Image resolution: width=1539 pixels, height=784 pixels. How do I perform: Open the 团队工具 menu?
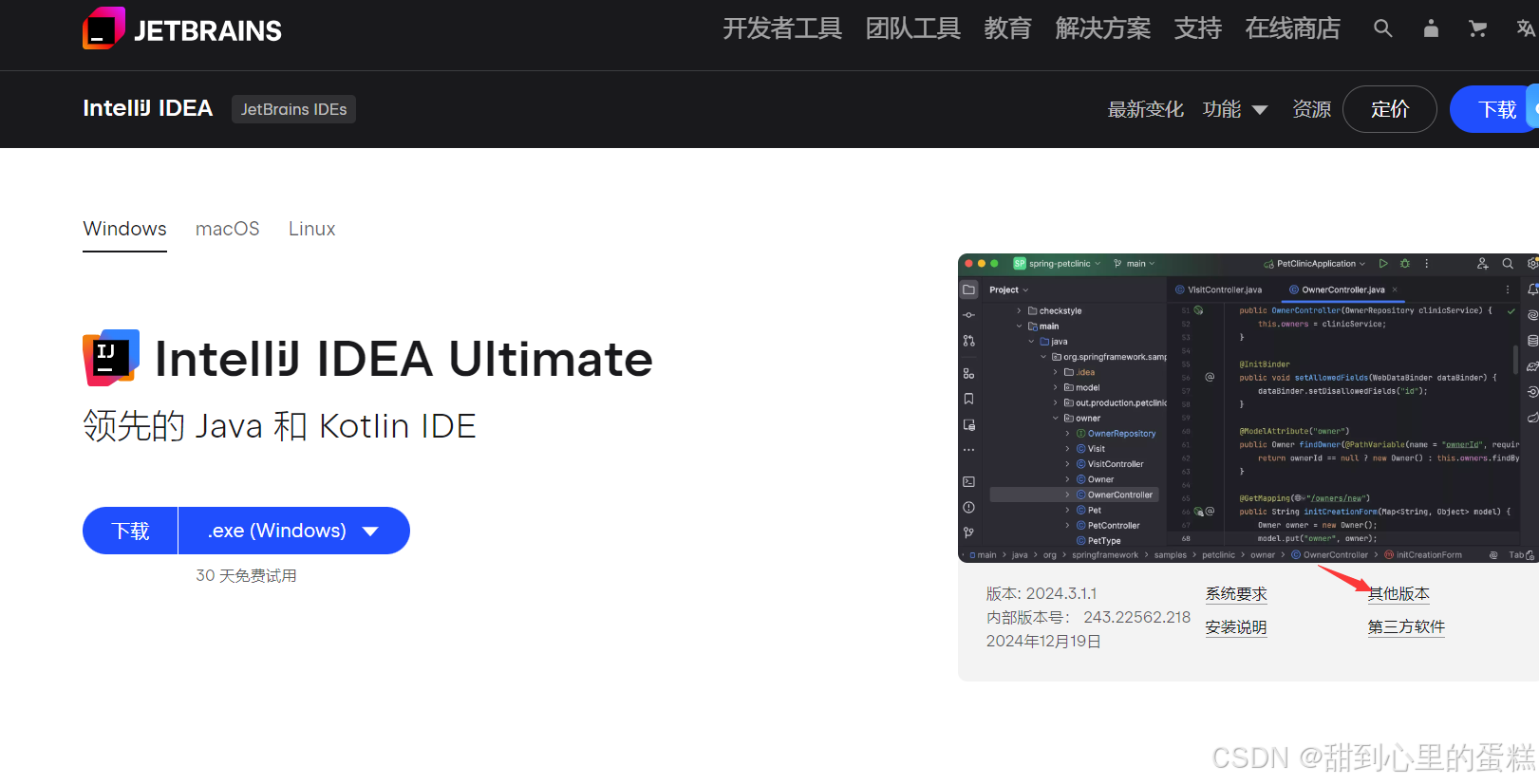(x=913, y=28)
